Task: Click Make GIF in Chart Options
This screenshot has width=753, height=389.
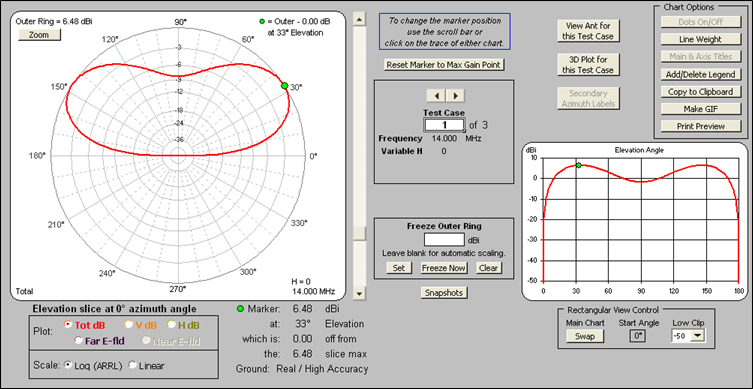Action: (700, 109)
